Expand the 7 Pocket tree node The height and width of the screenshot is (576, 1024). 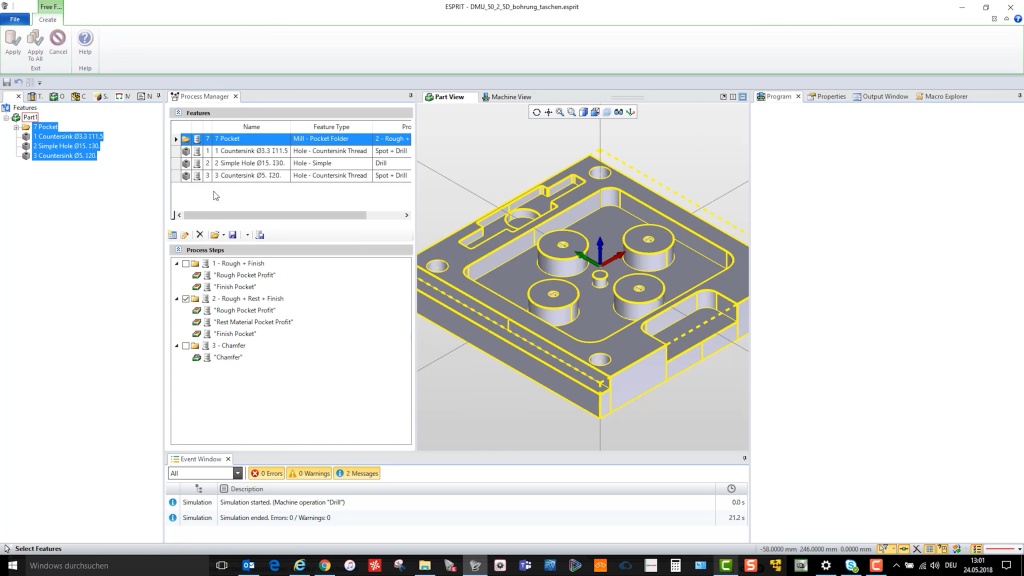(16, 127)
